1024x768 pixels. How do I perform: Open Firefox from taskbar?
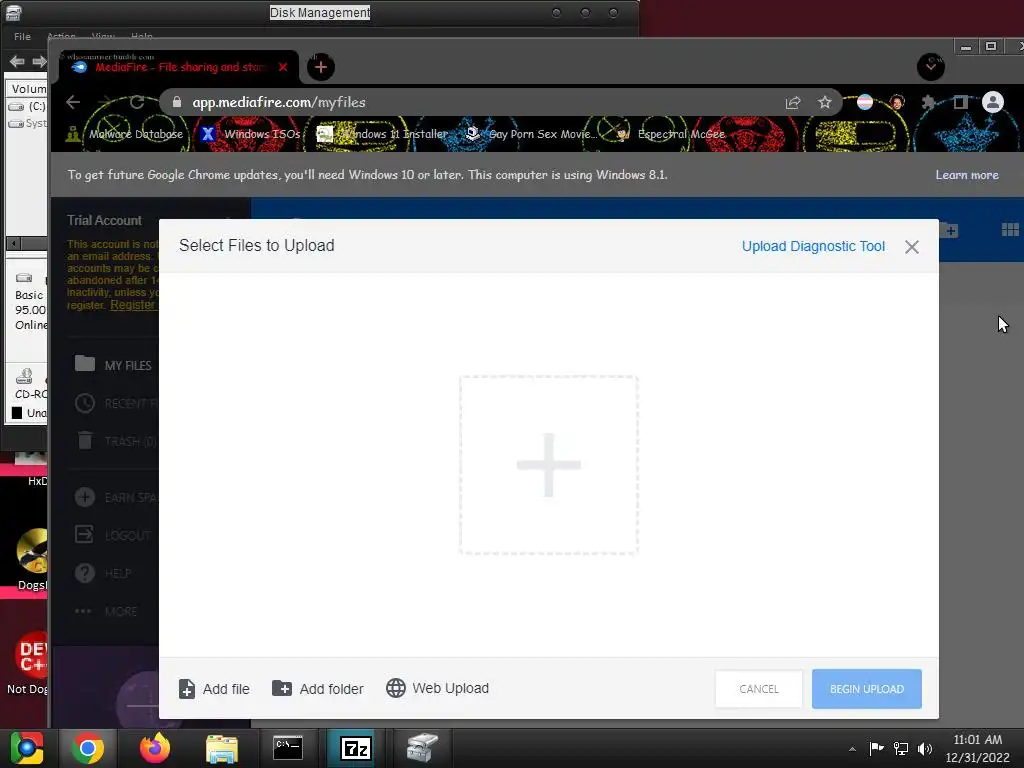point(155,748)
